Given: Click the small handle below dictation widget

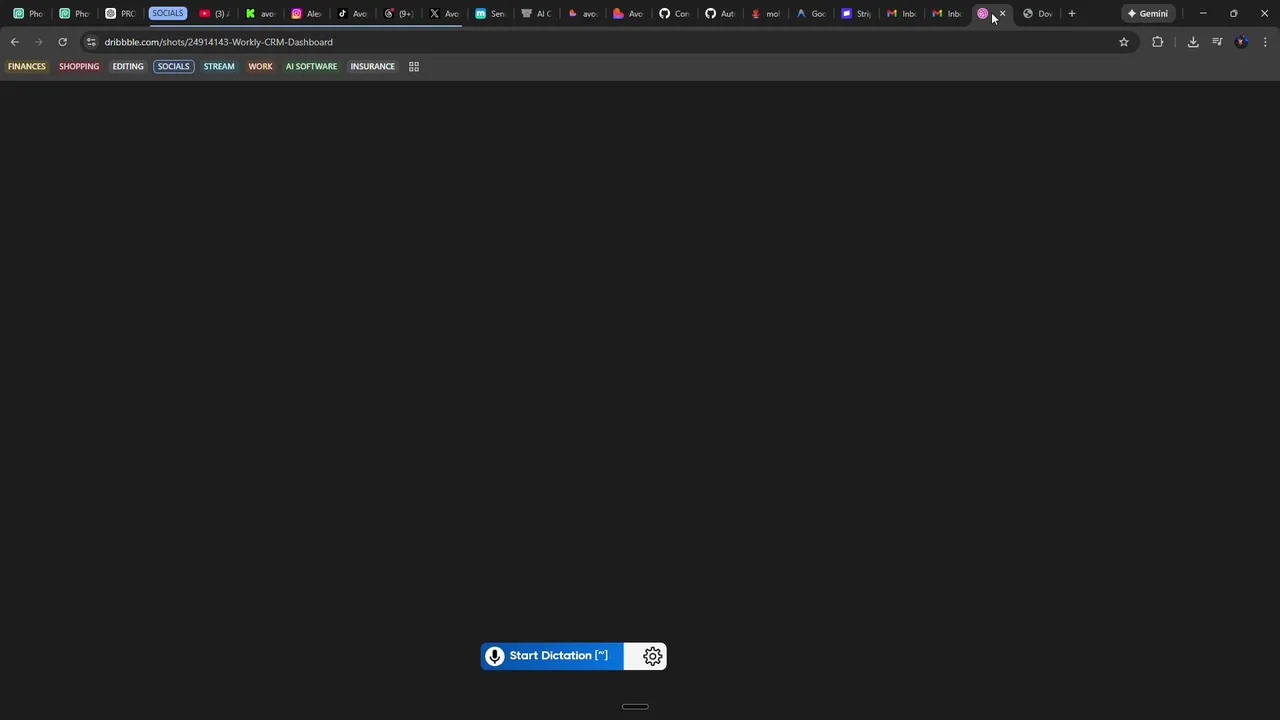Looking at the screenshot, I should (635, 707).
